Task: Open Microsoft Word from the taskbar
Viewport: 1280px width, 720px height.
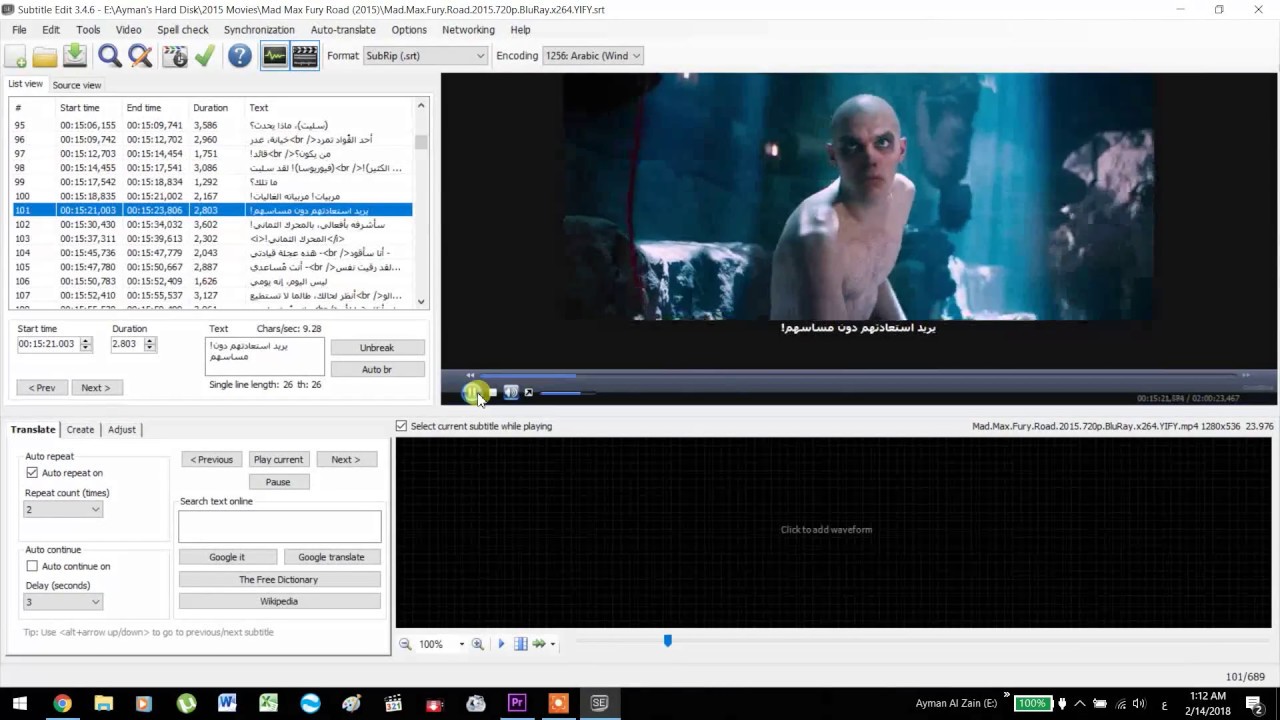Action: click(226, 703)
